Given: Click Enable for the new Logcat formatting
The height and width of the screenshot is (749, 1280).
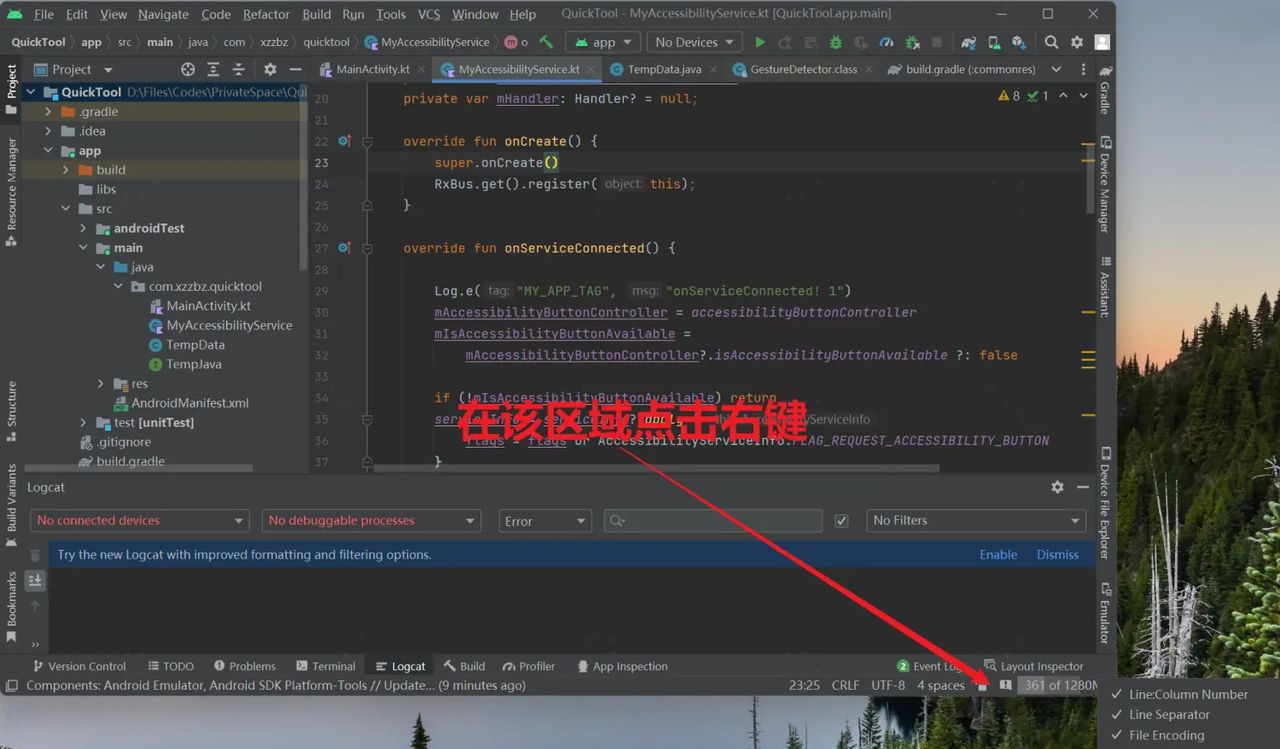Looking at the screenshot, I should click(998, 554).
